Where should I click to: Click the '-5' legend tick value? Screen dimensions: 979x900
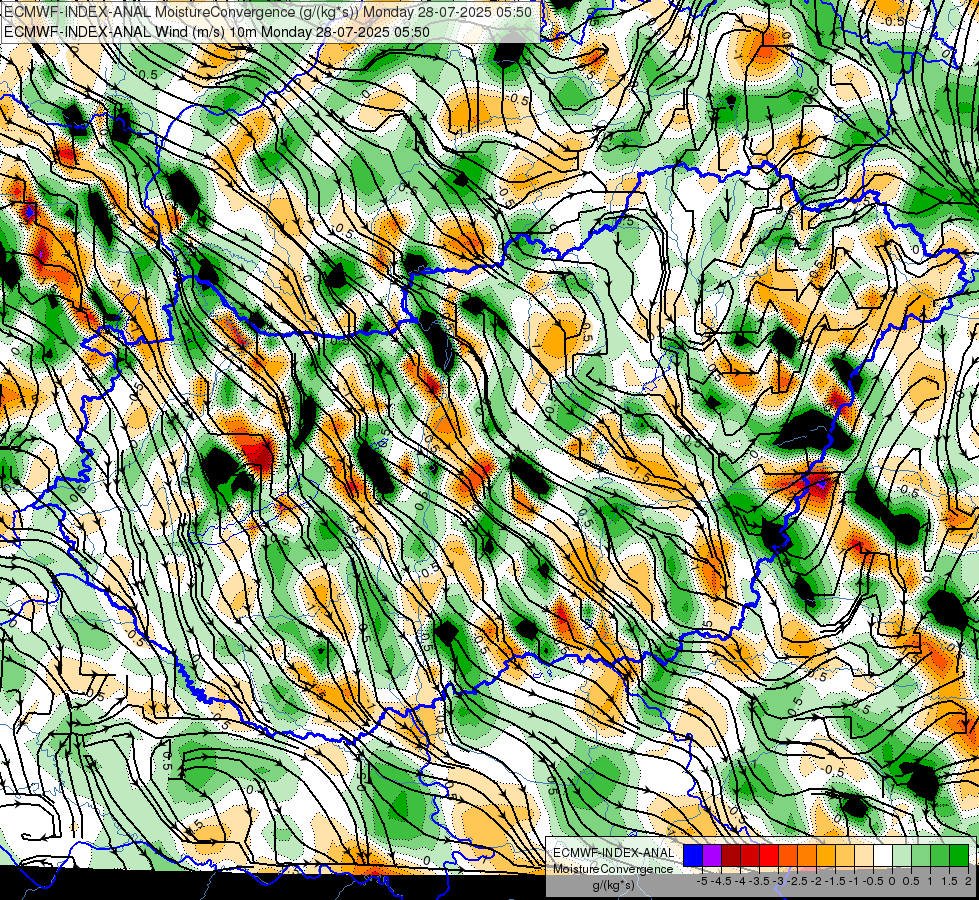(x=702, y=881)
